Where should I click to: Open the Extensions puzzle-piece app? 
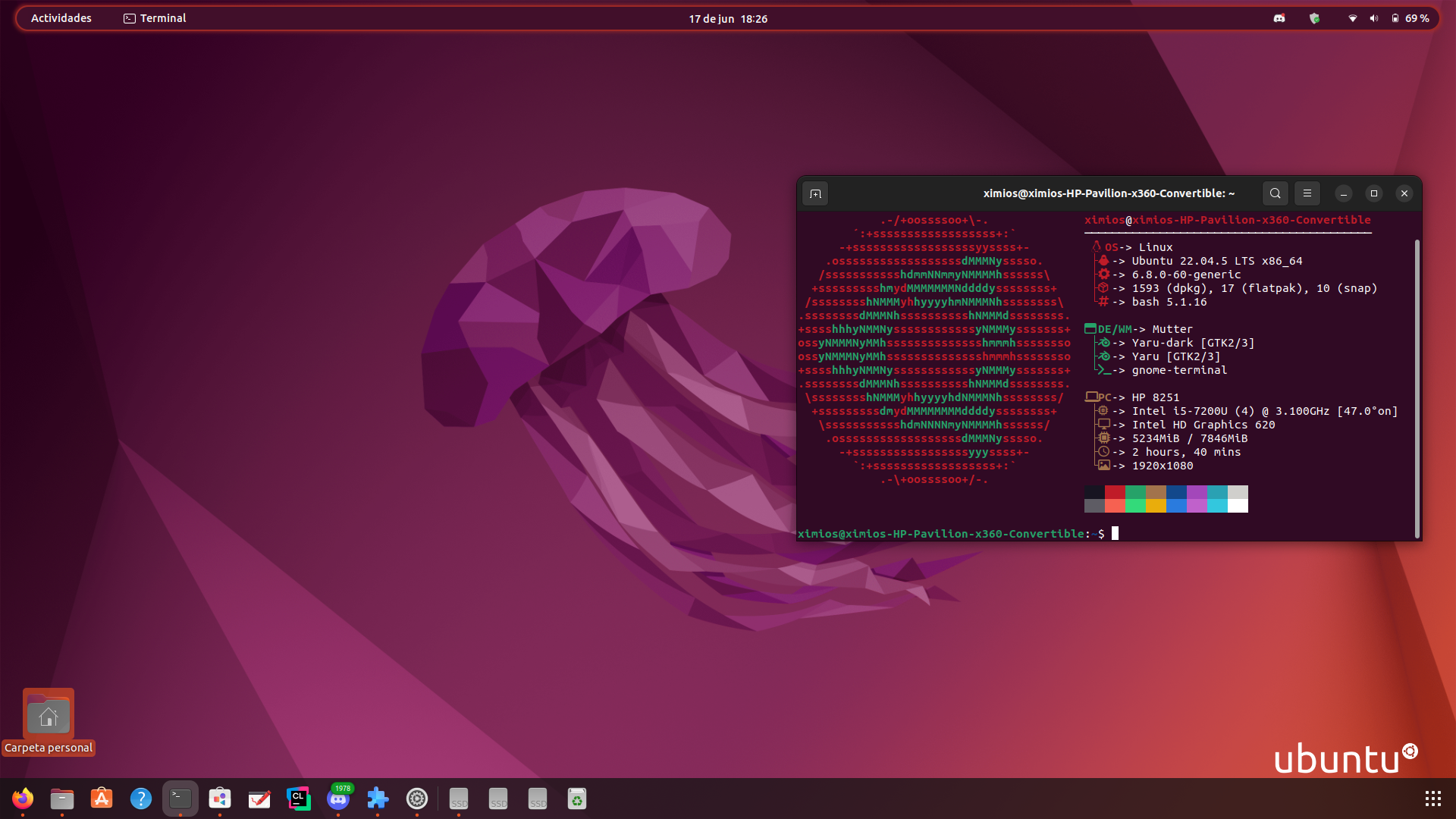pyautogui.click(x=378, y=799)
